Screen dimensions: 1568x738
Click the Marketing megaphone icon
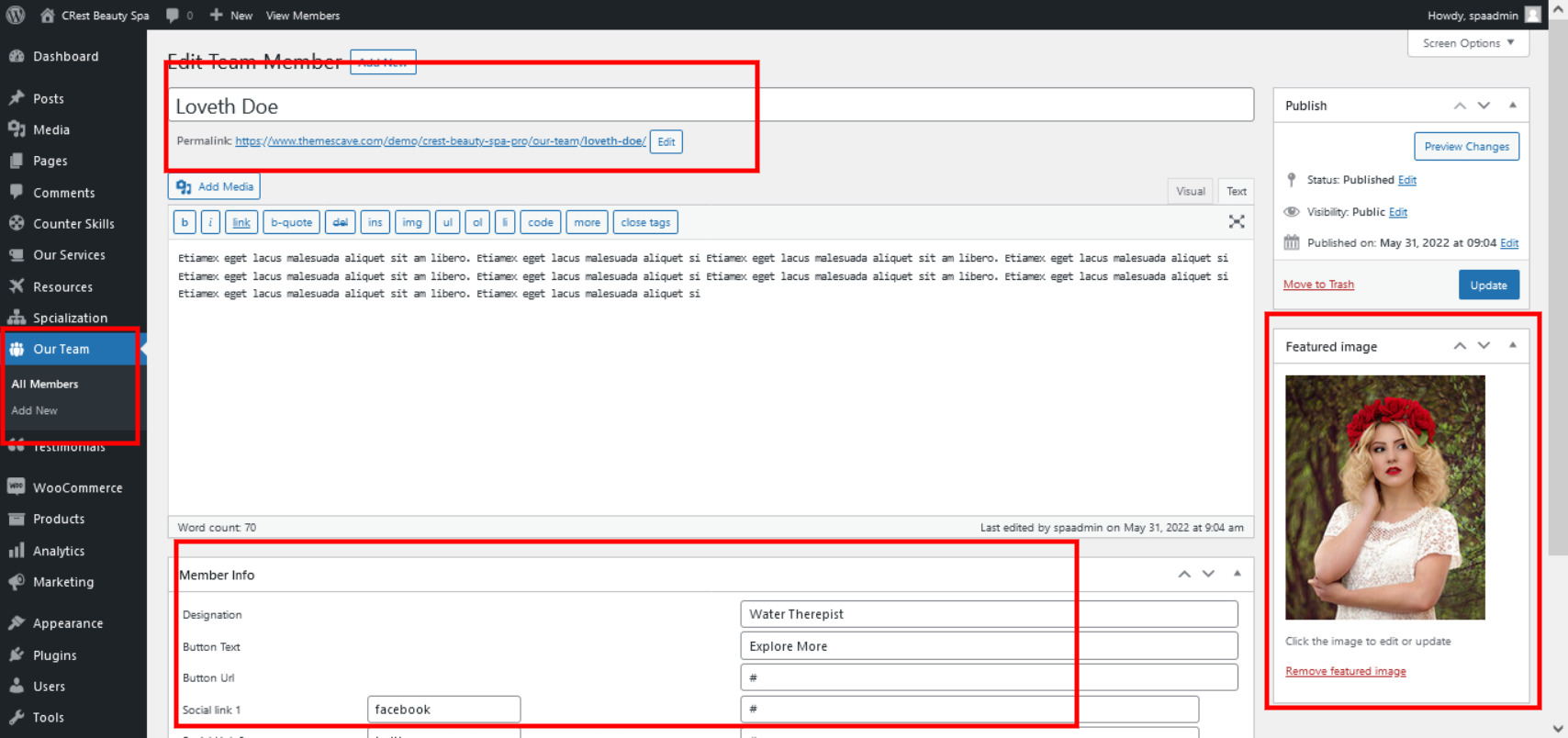click(17, 582)
